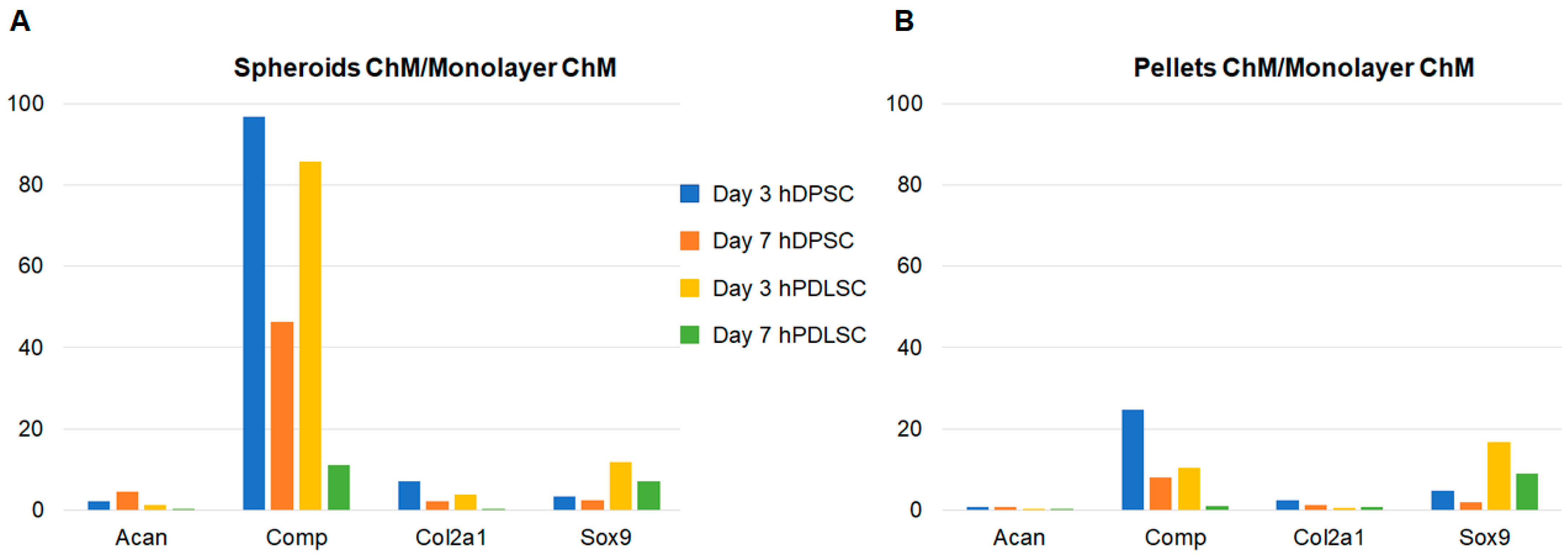Image resolution: width=1568 pixels, height=558 pixels.
Task: Click the Acan axis label in Spheroids chart
Action: pyautogui.click(x=141, y=537)
